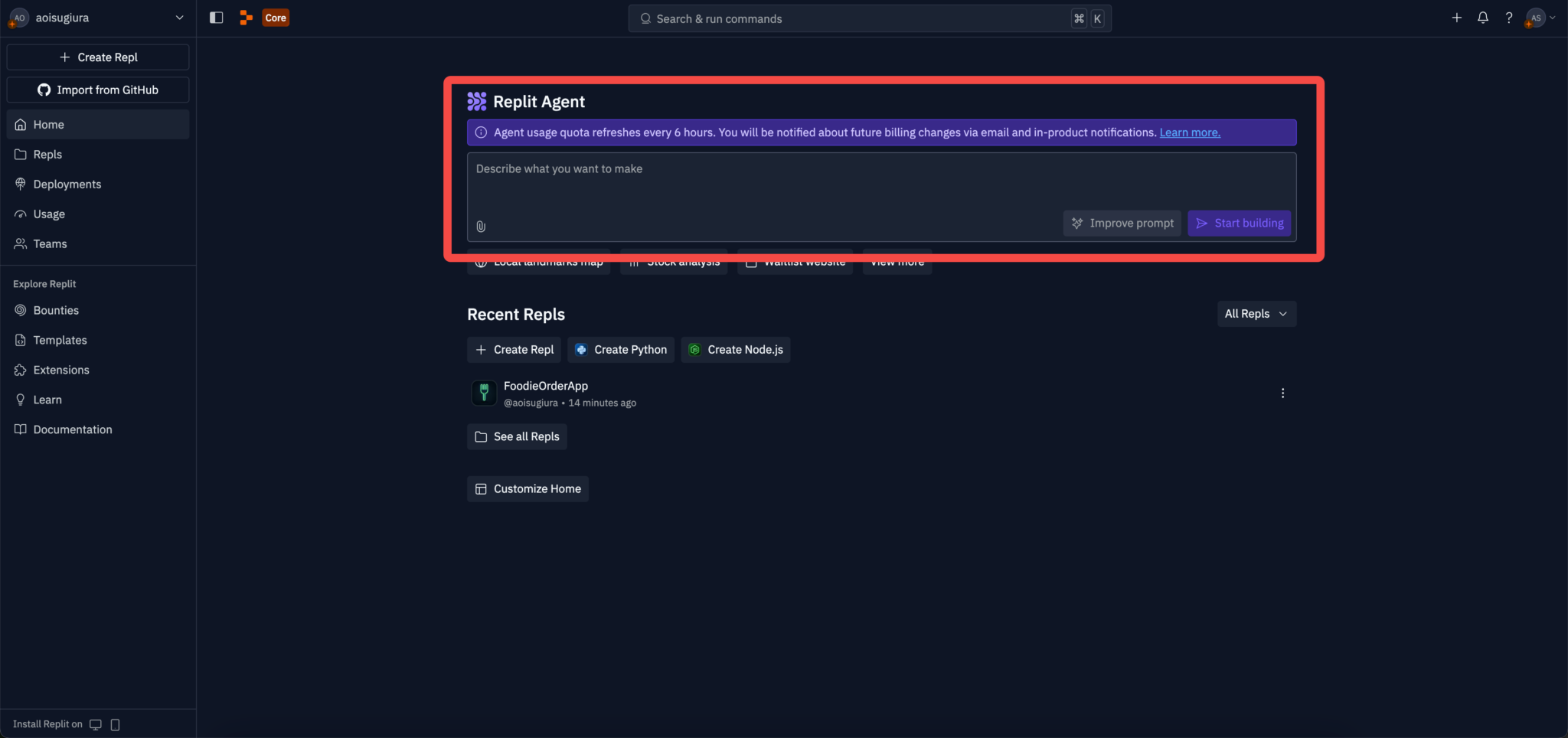The height and width of the screenshot is (738, 1568).
Task: Toggle the sidebar panel icon
Action: pos(217,18)
